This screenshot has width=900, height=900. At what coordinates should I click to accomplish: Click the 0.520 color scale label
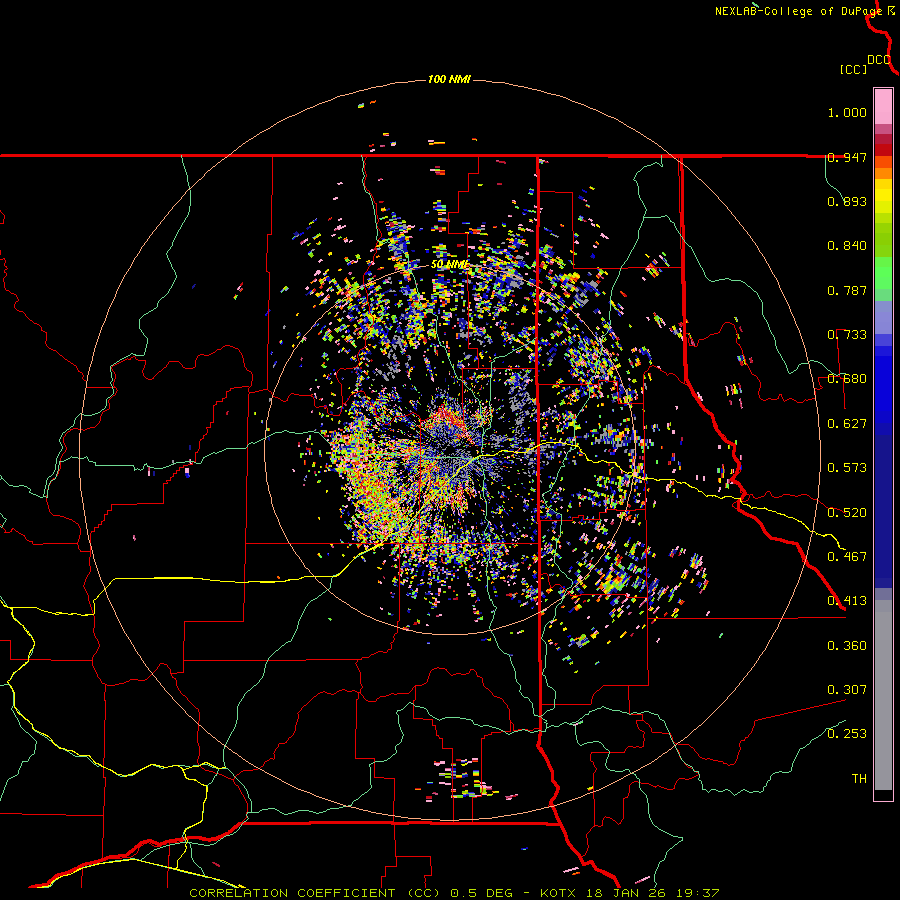[847, 513]
